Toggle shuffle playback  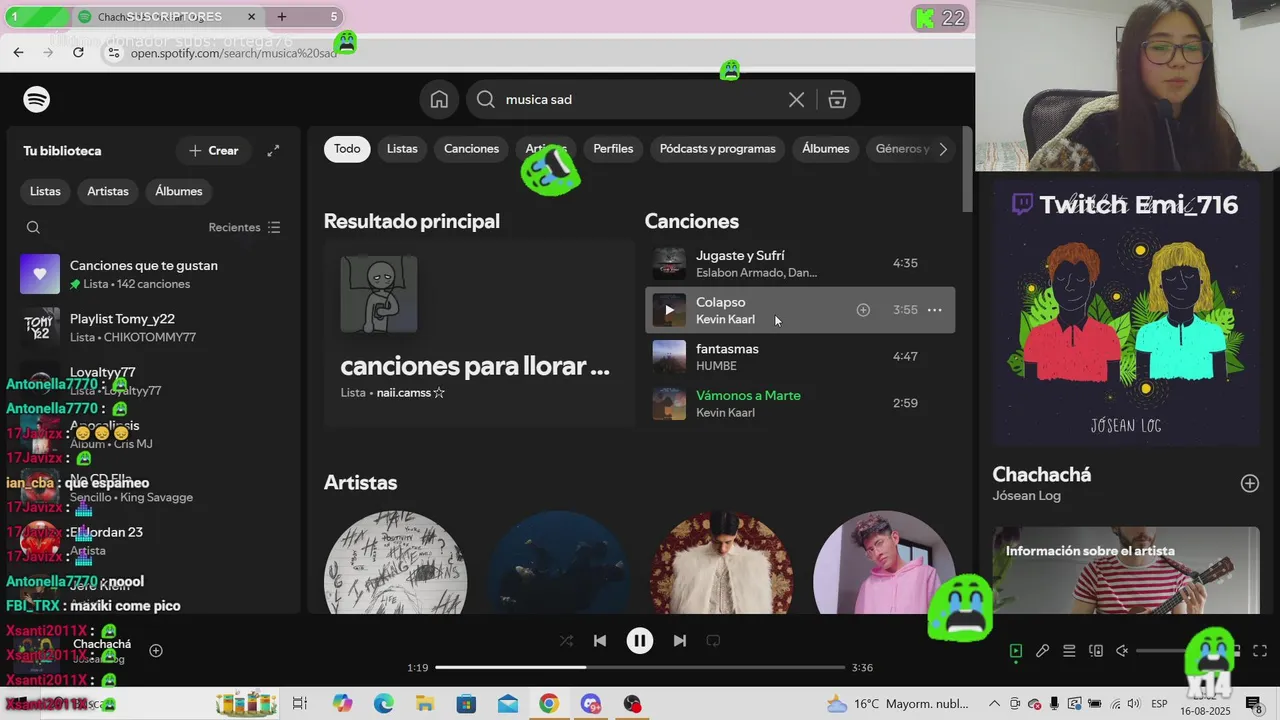point(566,641)
